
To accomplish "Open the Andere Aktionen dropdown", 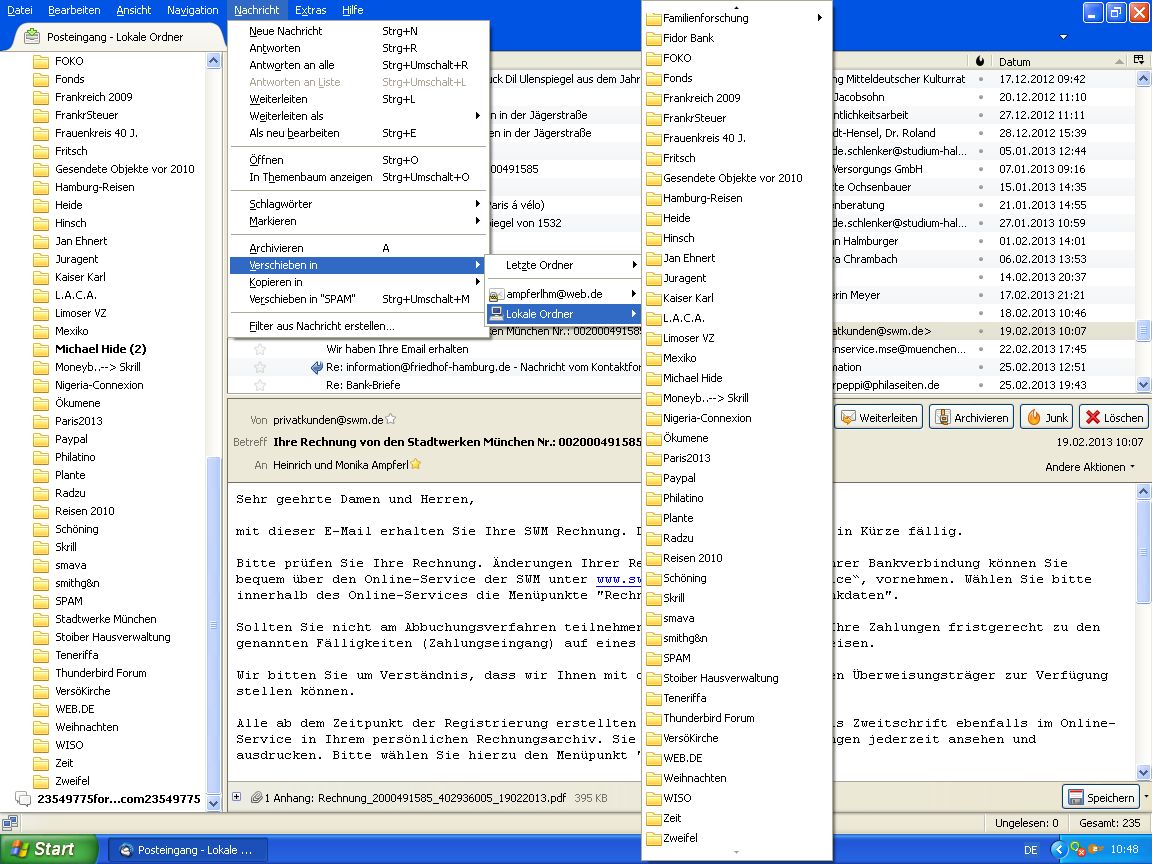I will click(1090, 467).
